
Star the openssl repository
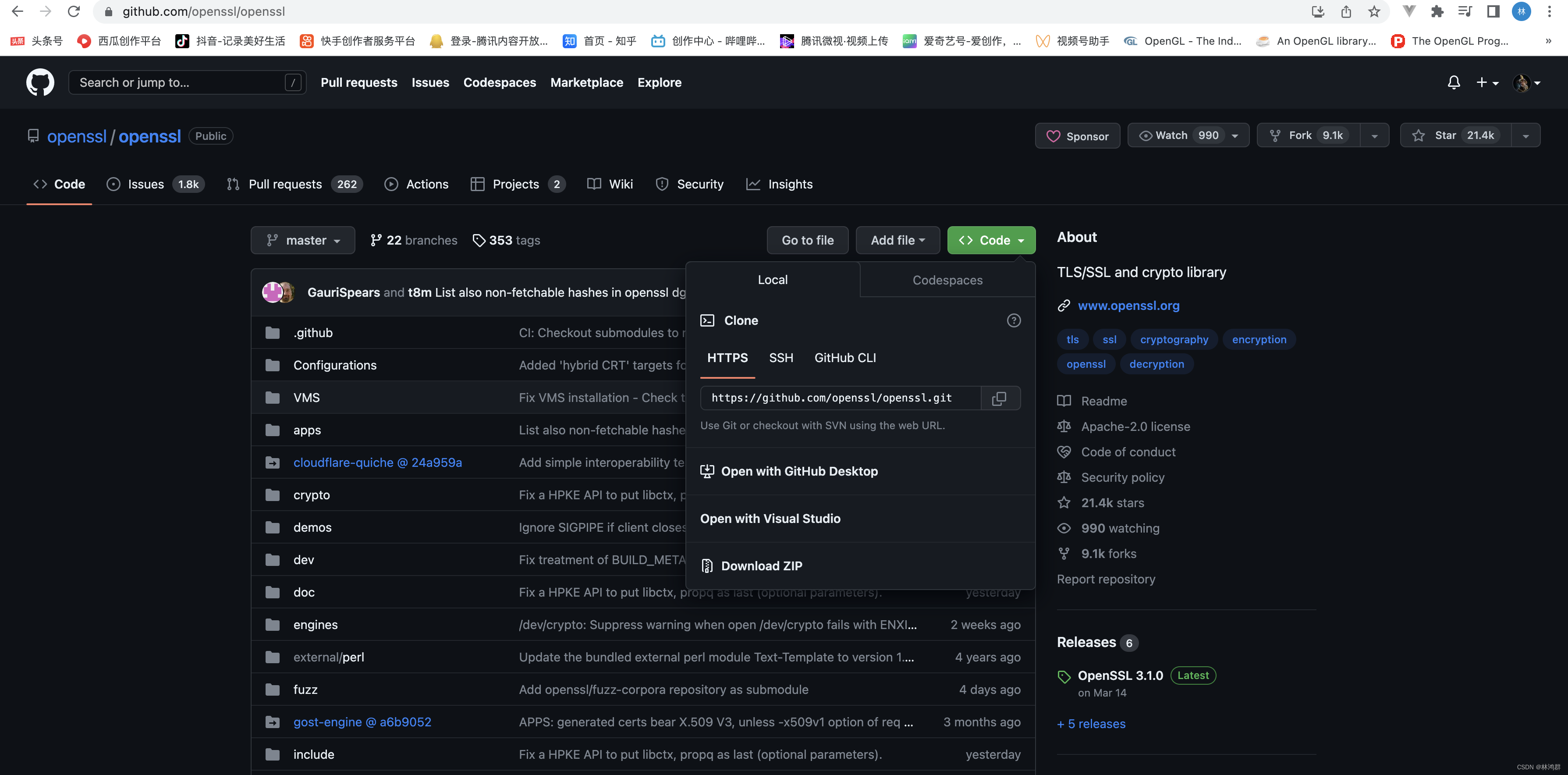[1456, 135]
